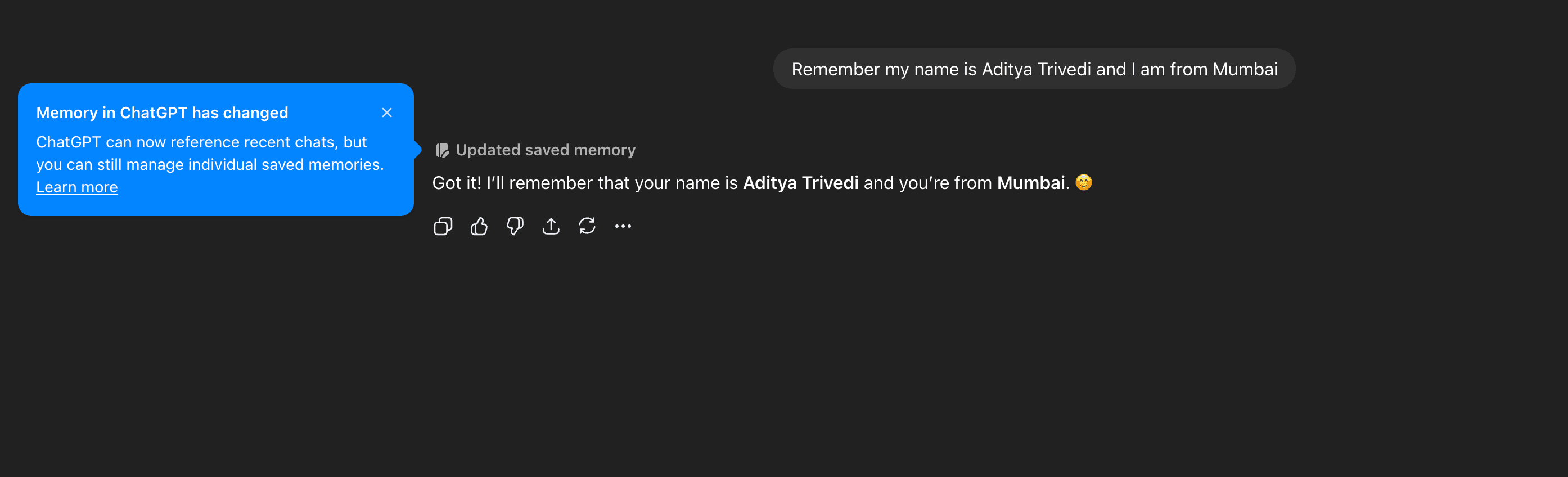The width and height of the screenshot is (1568, 477).
Task: Click bold Aditya Trivedi in the response
Action: click(x=800, y=183)
